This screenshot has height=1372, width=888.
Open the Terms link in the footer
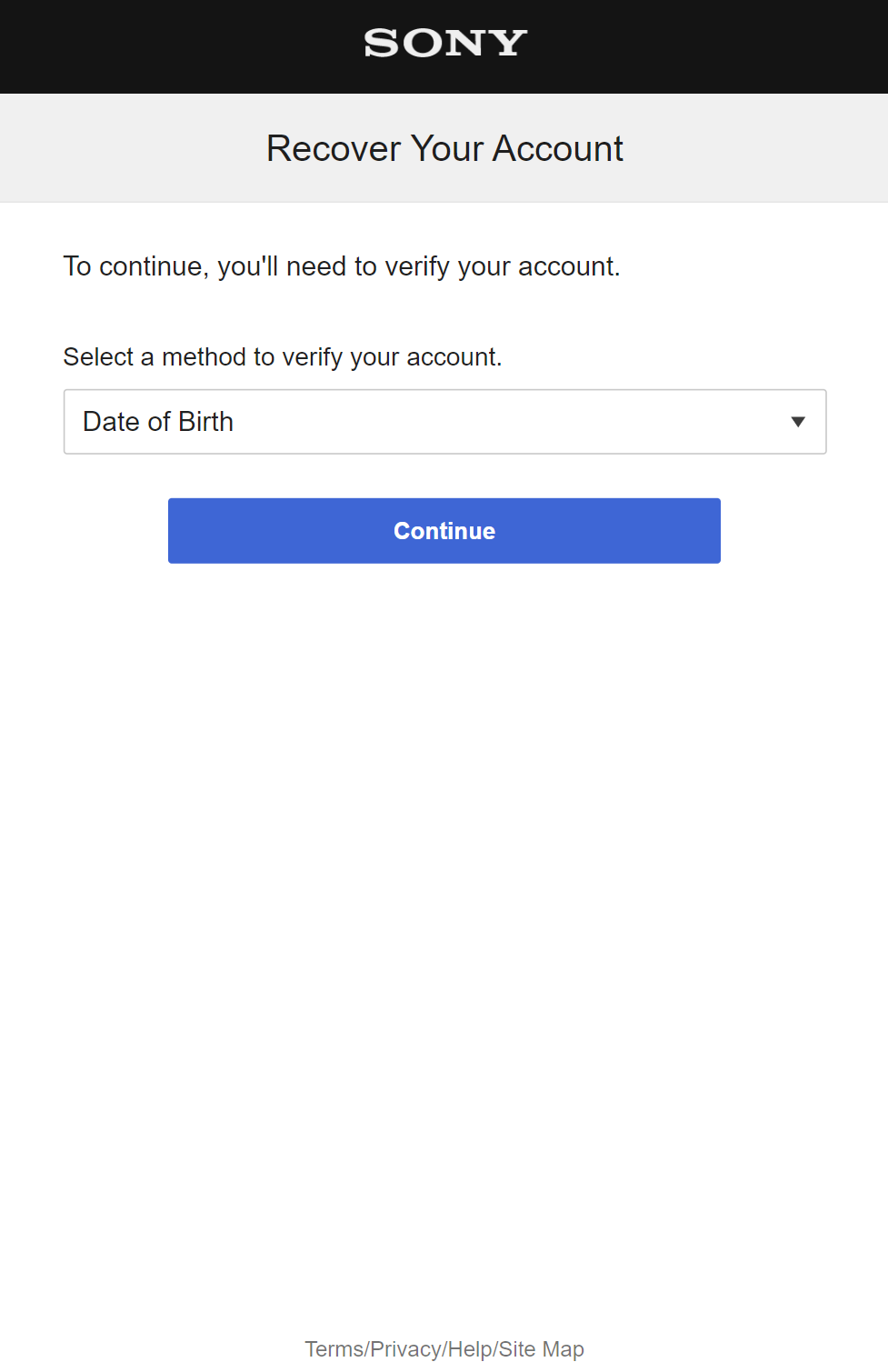334,1349
